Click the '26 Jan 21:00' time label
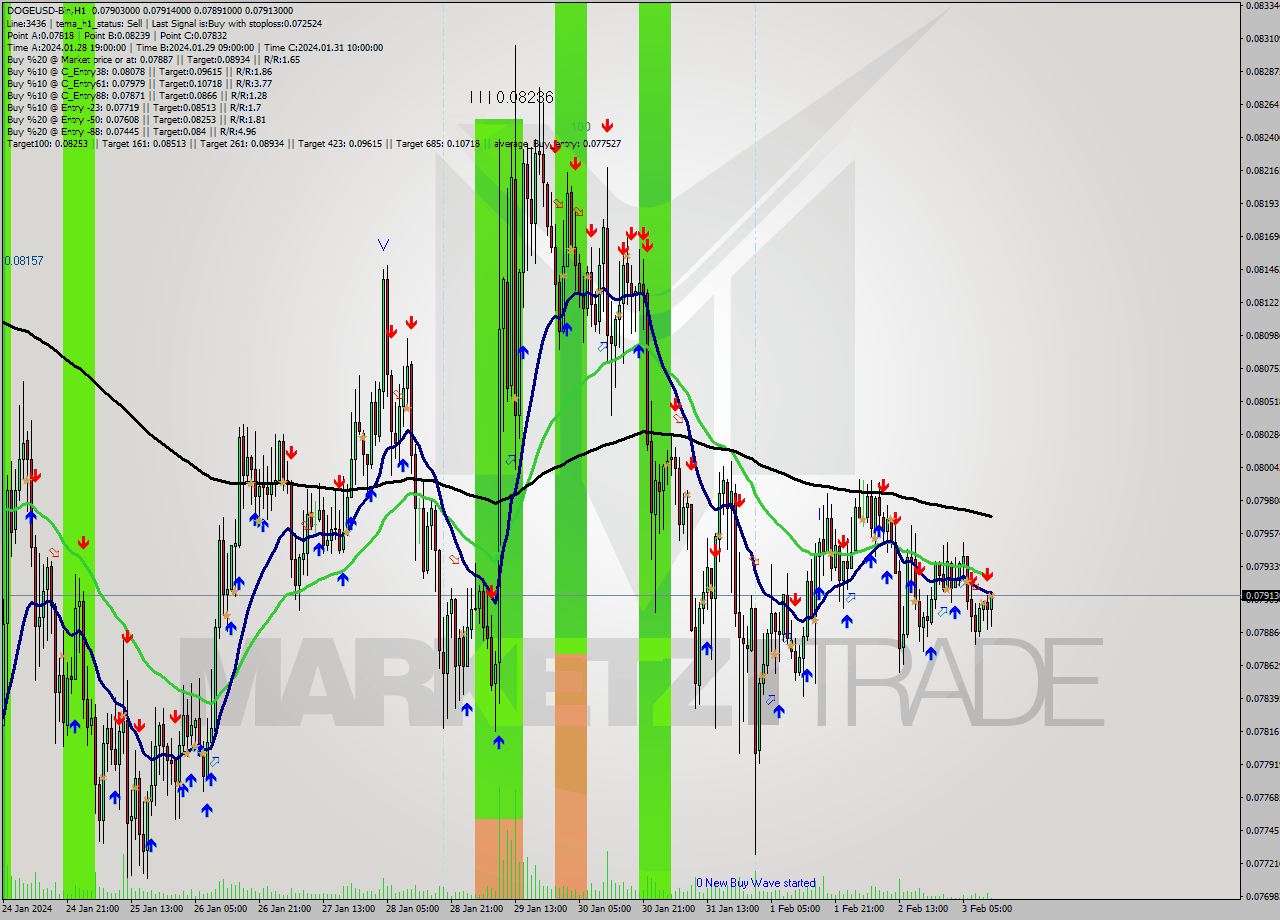The width and height of the screenshot is (1280, 920). click(x=285, y=909)
